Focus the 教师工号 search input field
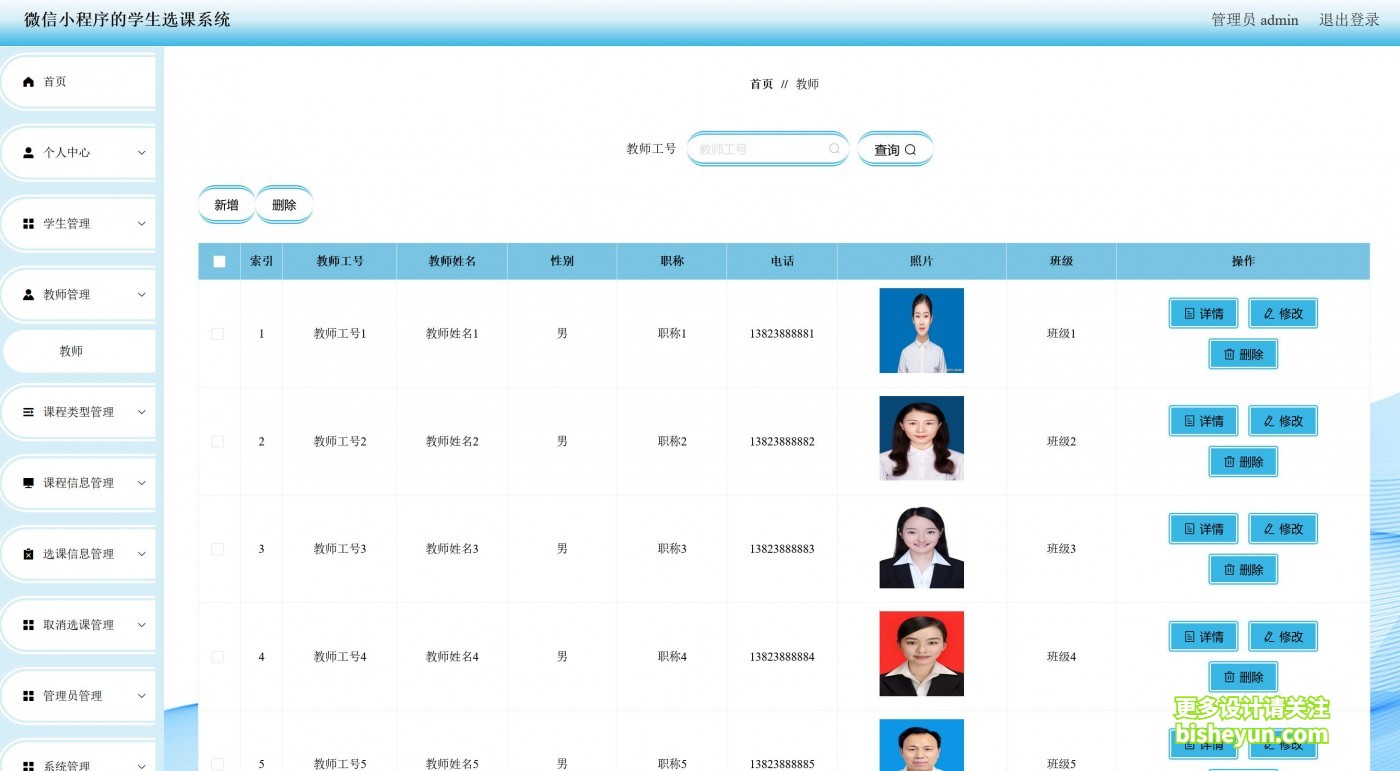 768,149
